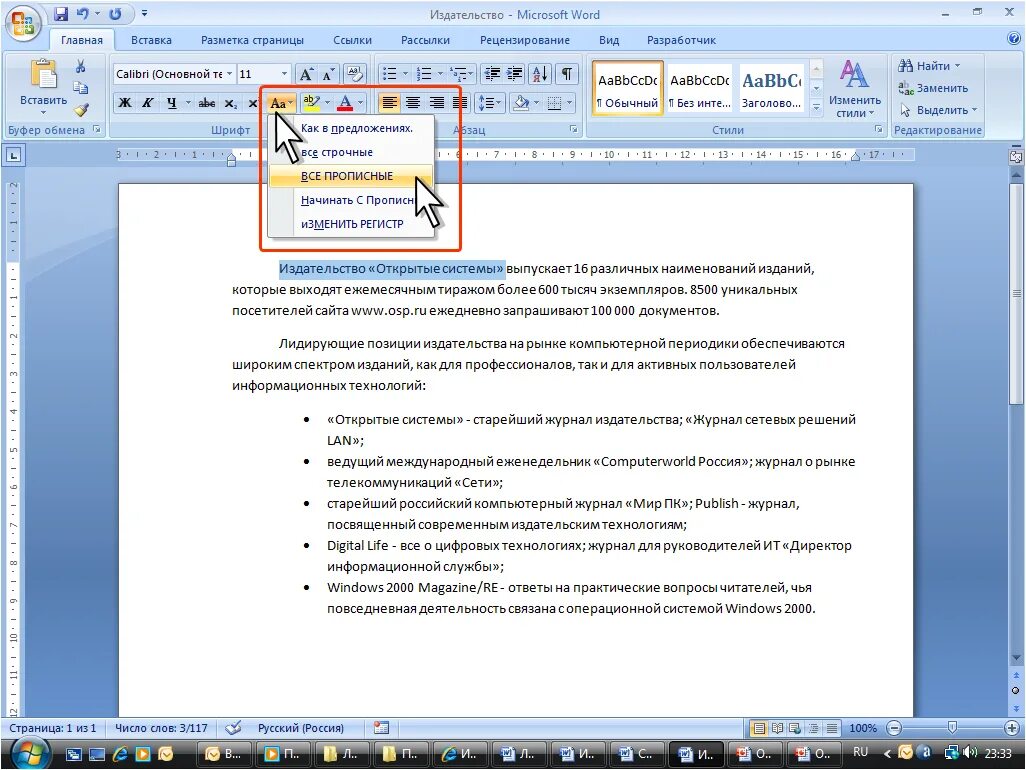
Task: Switch to Web layout view in status bar
Action: click(x=795, y=728)
